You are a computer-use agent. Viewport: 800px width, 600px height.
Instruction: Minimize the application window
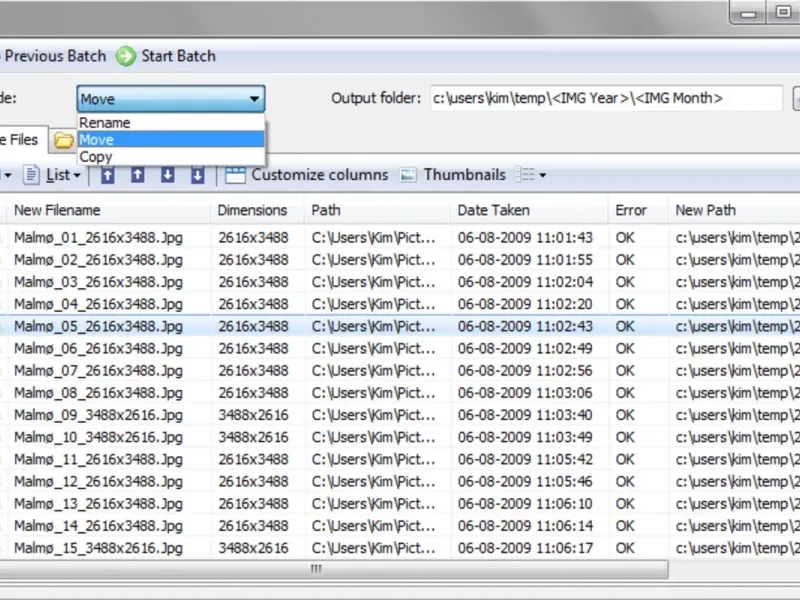click(748, 13)
